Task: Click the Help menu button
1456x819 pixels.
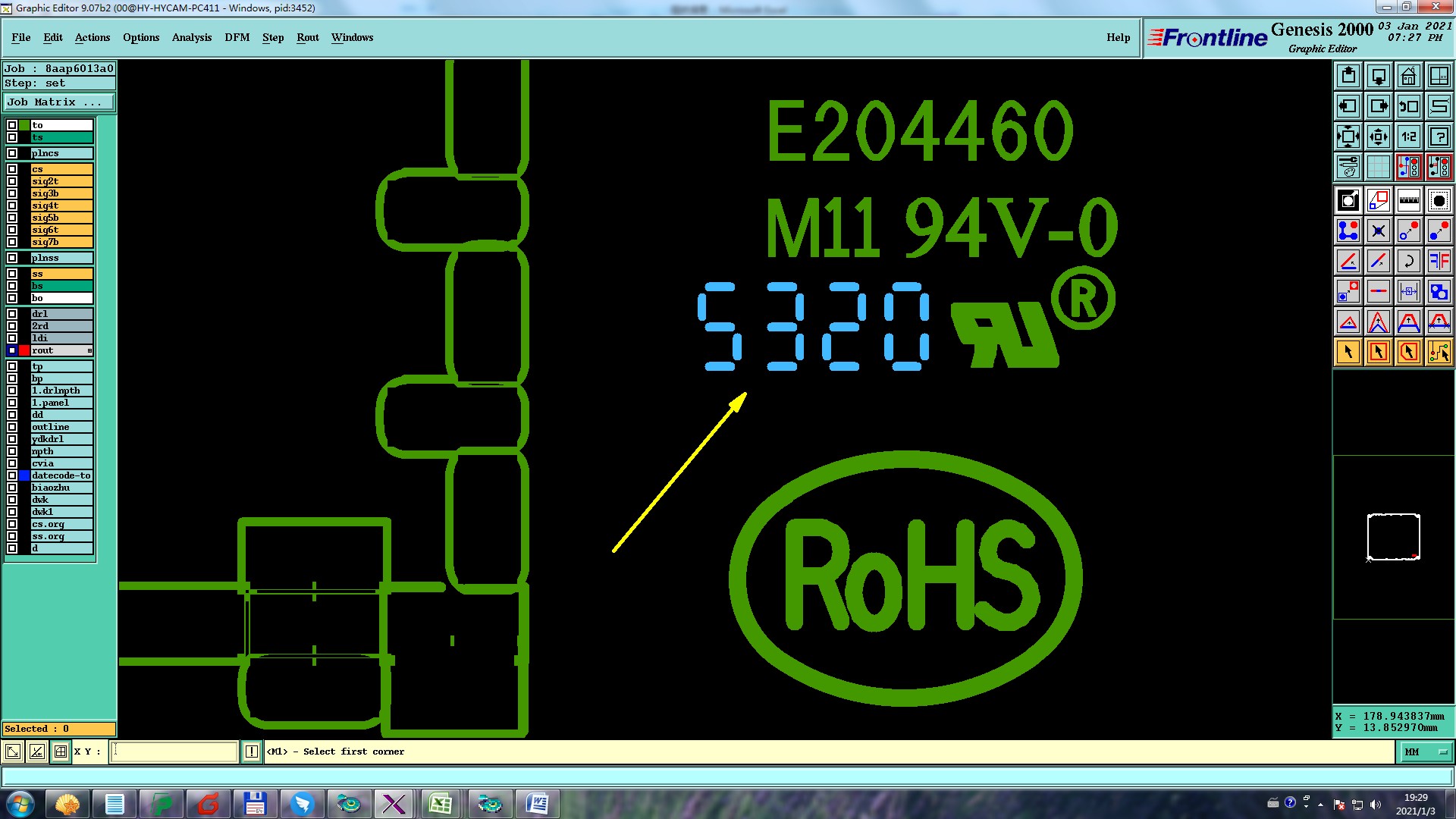Action: [1117, 37]
